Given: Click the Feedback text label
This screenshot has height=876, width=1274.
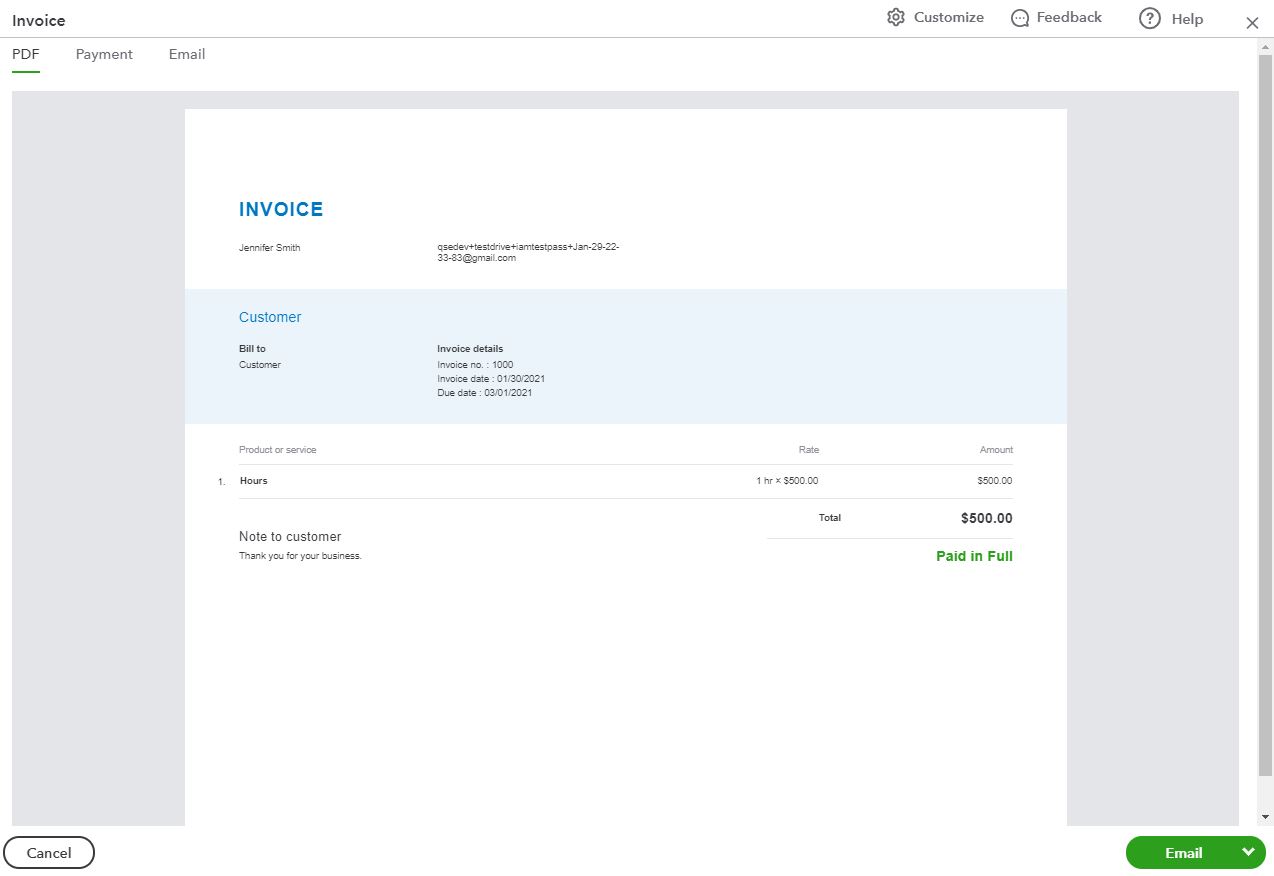Looking at the screenshot, I should (1069, 18).
